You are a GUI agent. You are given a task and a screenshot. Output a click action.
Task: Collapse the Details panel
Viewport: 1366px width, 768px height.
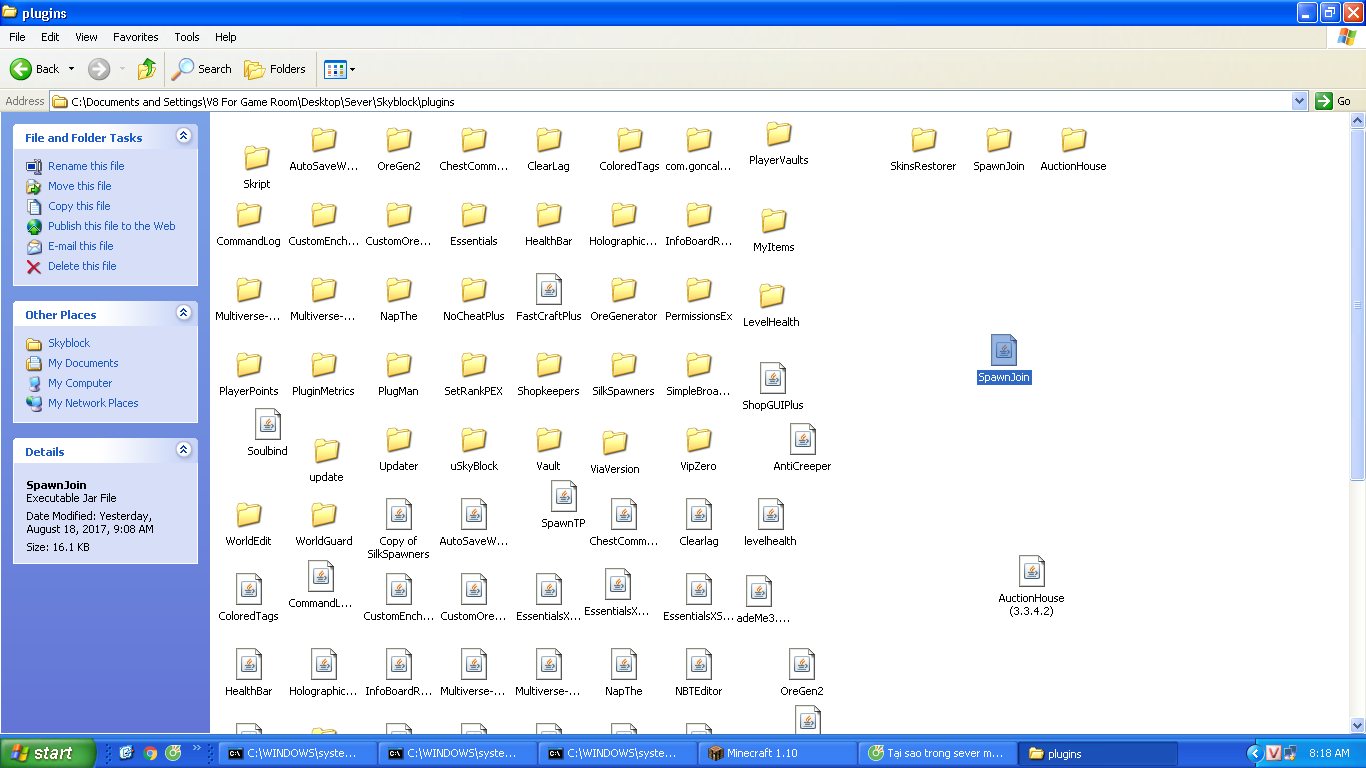(183, 450)
